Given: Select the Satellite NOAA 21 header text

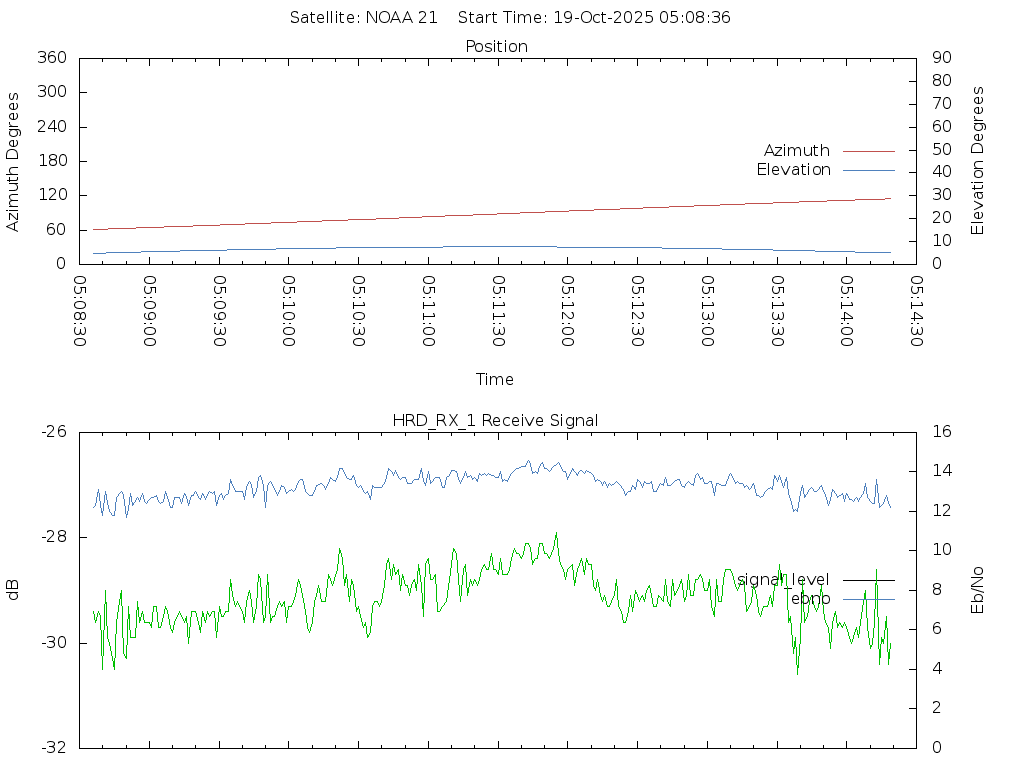Looking at the screenshot, I should coord(364,18).
